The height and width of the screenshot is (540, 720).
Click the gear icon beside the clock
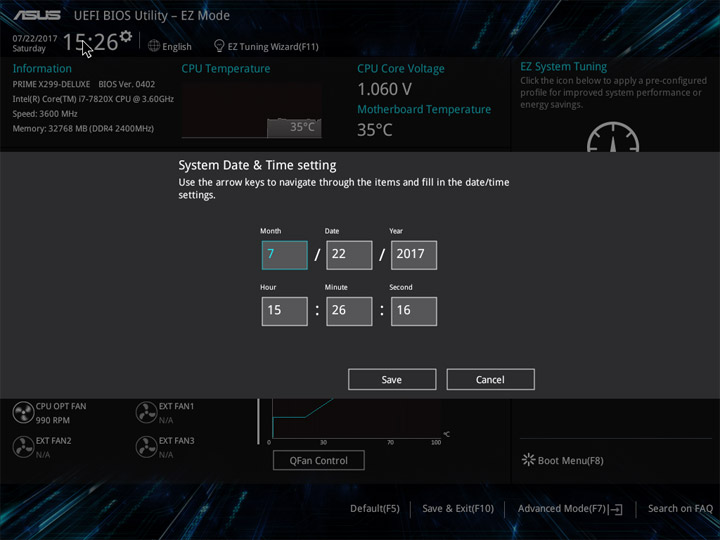coord(125,36)
